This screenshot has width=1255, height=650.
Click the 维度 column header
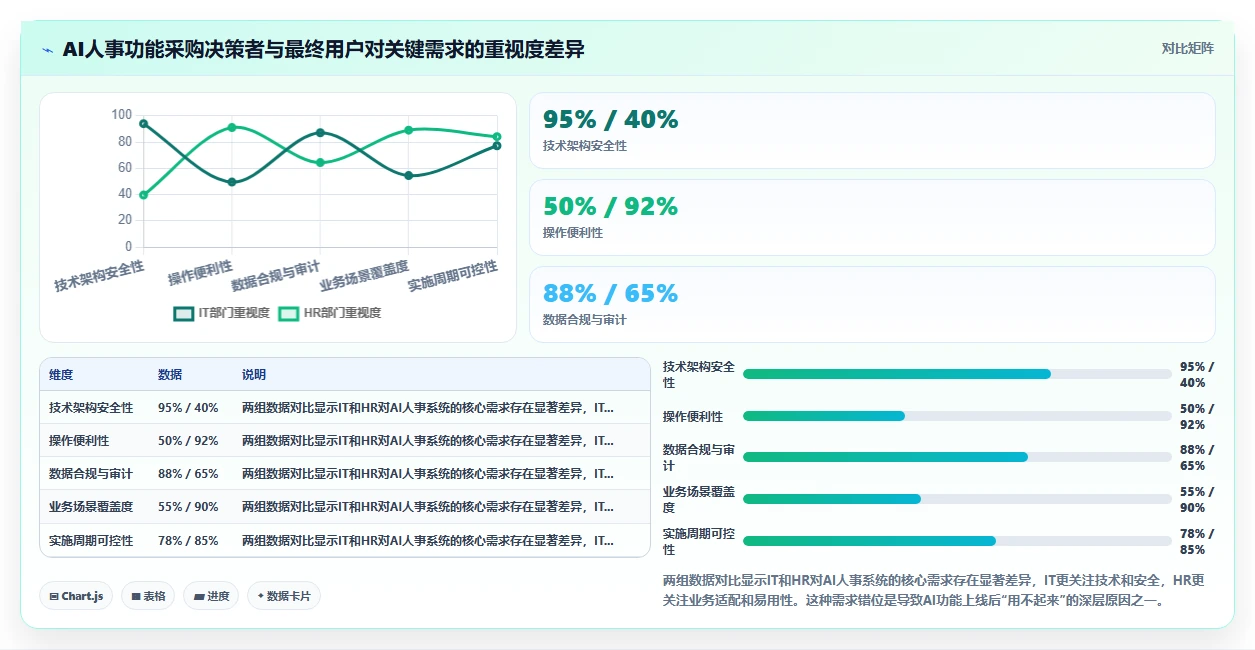pos(61,375)
